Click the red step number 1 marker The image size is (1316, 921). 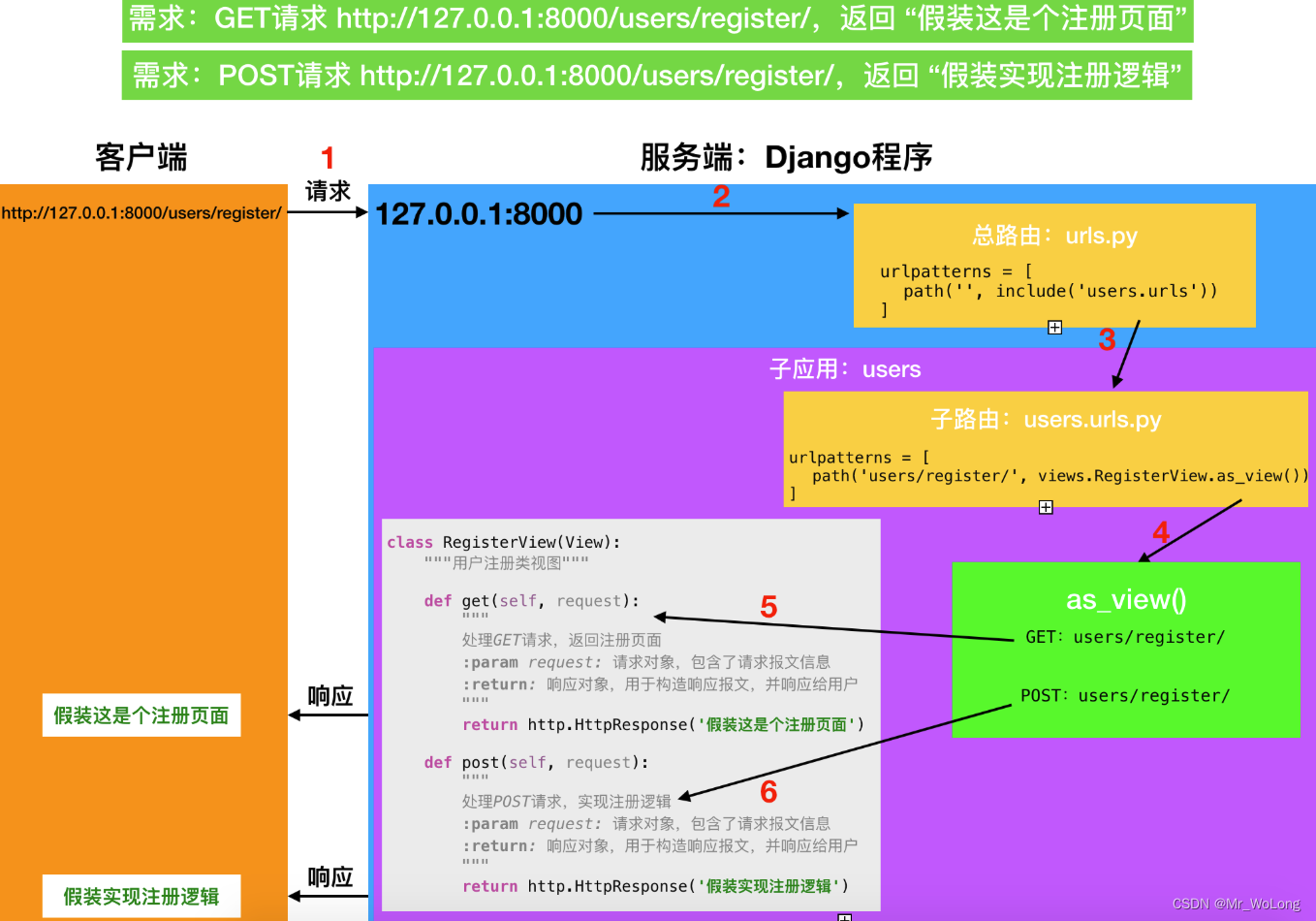[329, 157]
